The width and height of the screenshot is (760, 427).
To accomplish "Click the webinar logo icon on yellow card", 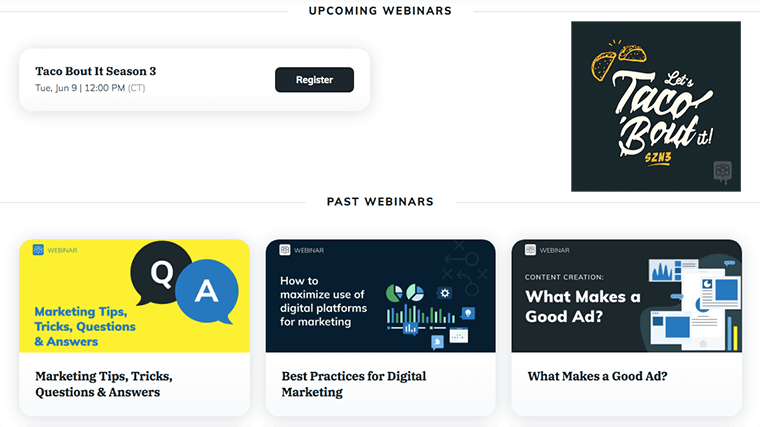I will [x=38, y=250].
